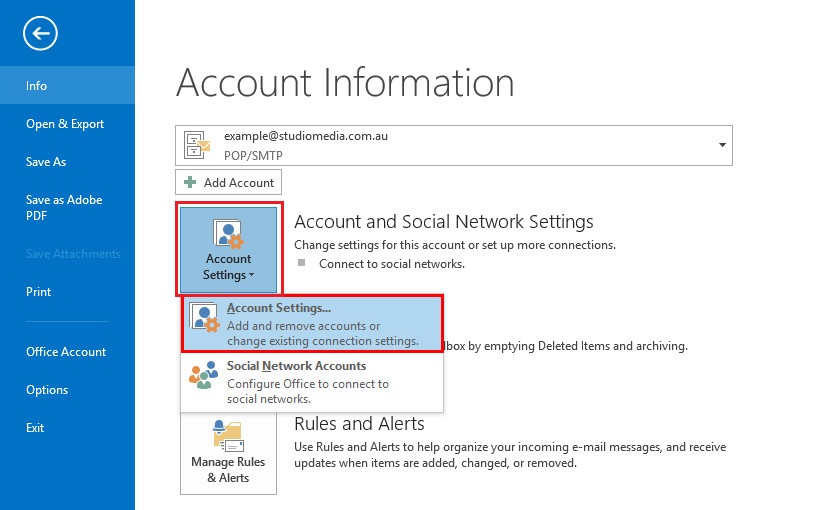Click Connect to social networks link
Viewport: 834px width, 510px height.
pyautogui.click(x=391, y=264)
